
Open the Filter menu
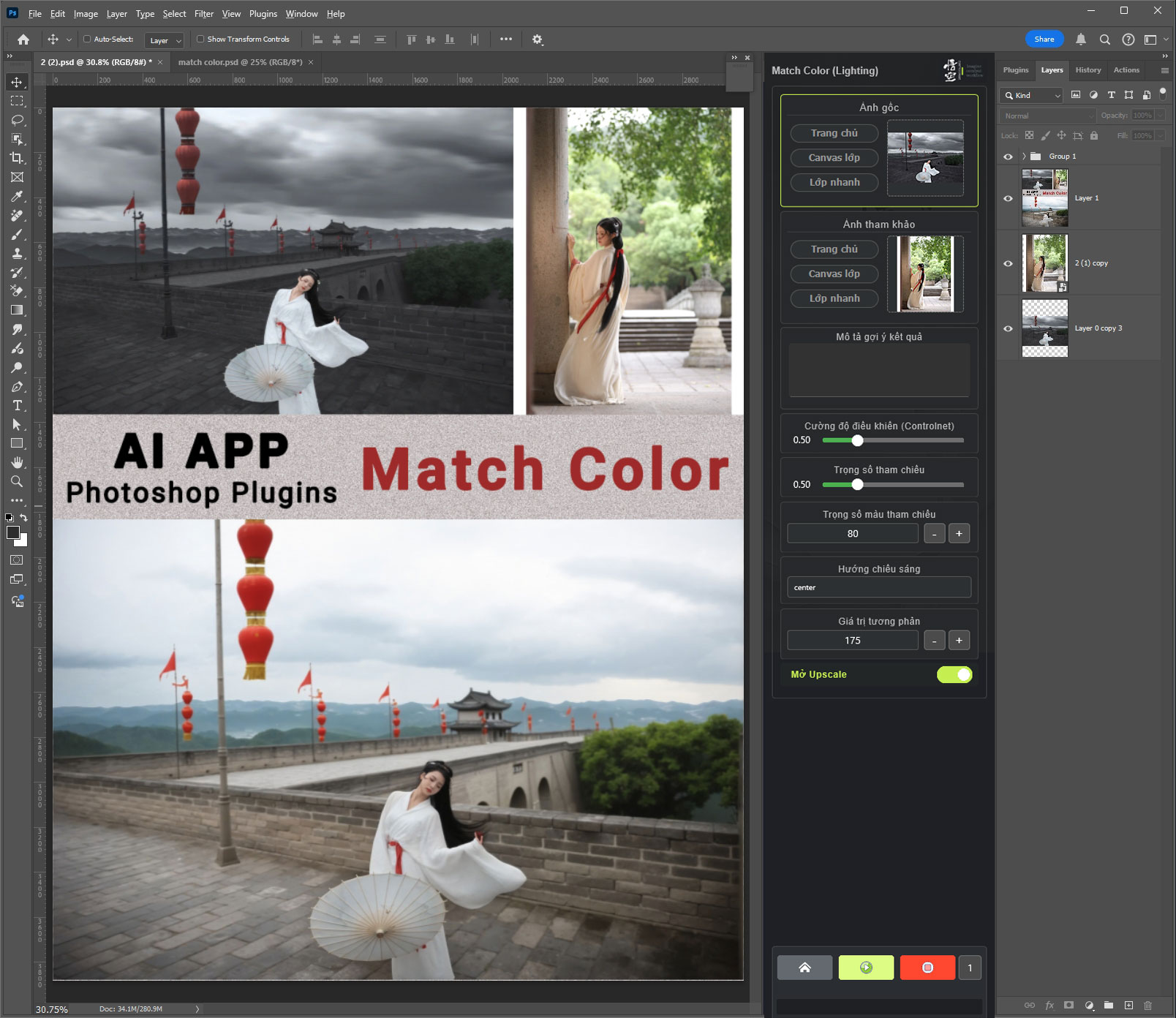[x=203, y=13]
